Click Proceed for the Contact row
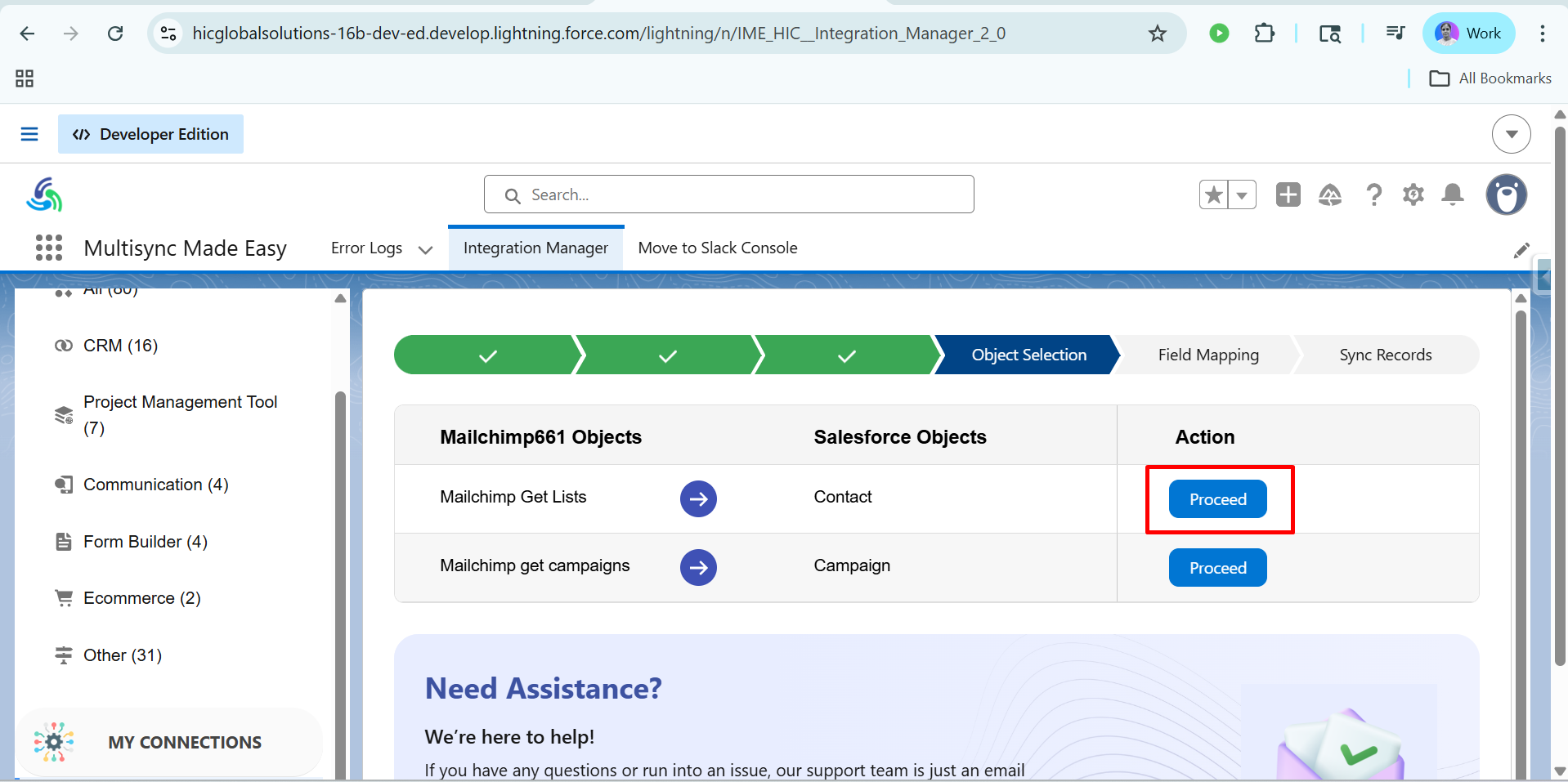 pos(1218,499)
